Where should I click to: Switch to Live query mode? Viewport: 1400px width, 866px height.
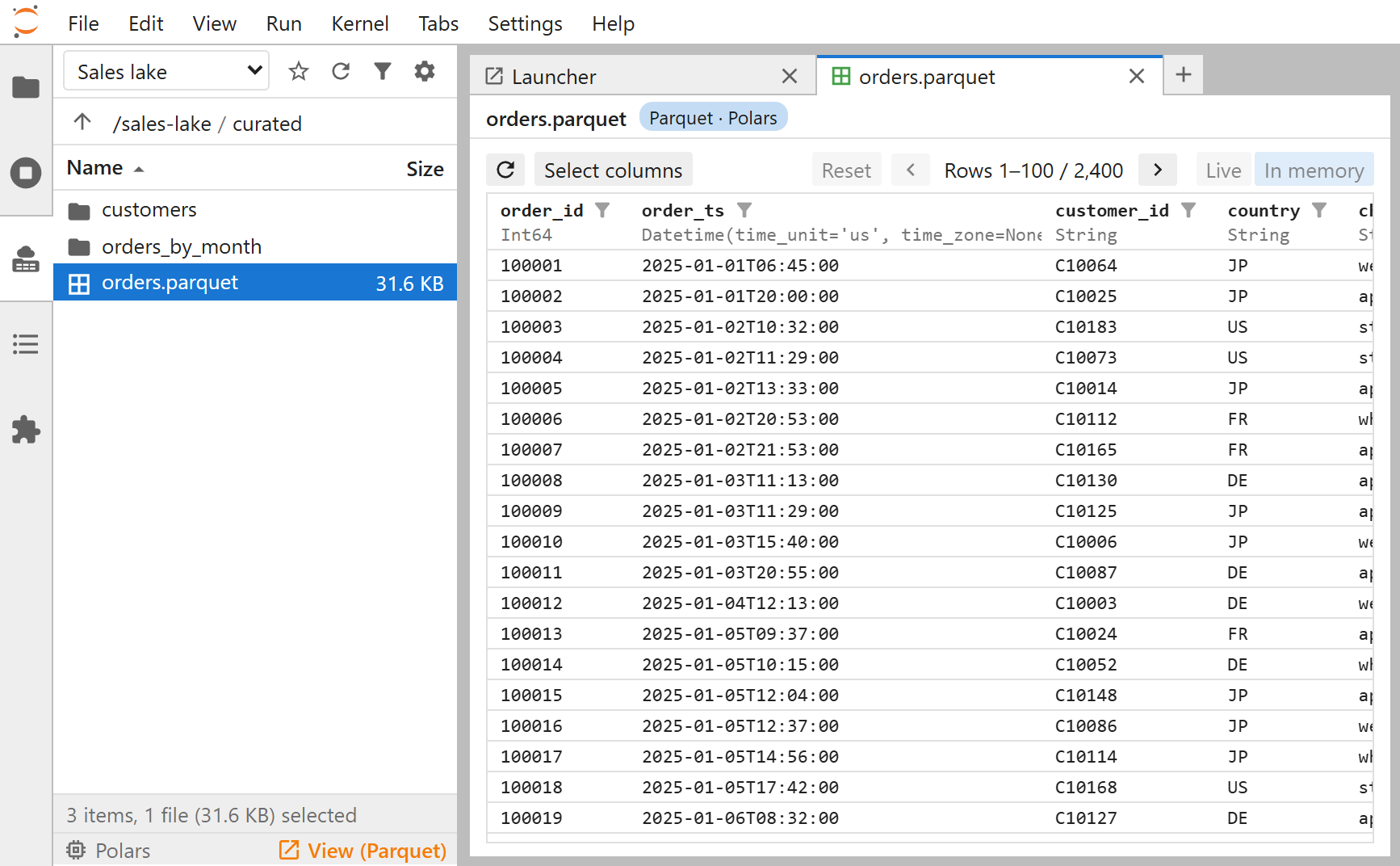[x=1223, y=170]
